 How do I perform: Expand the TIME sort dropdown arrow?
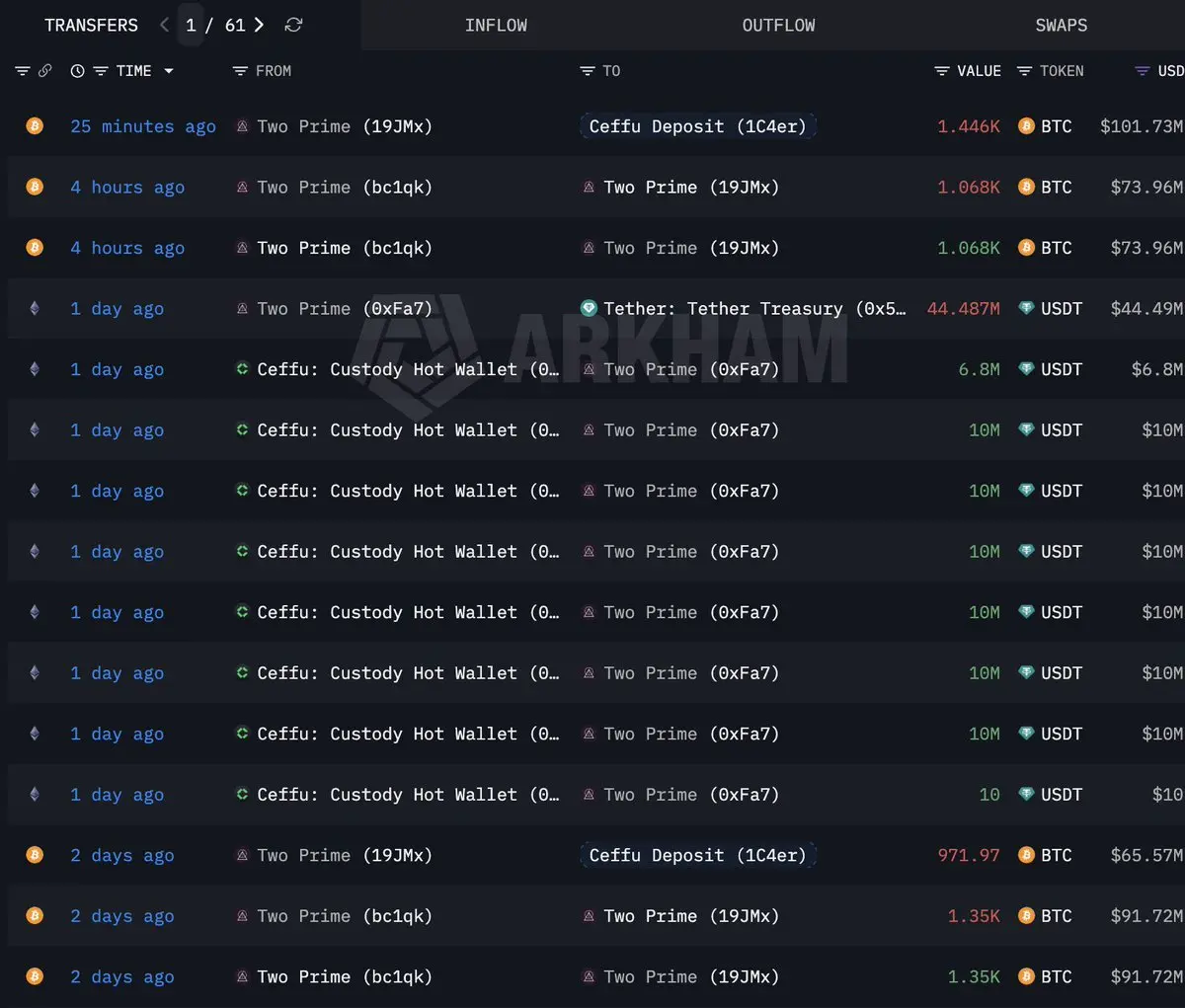pyautogui.click(x=169, y=71)
